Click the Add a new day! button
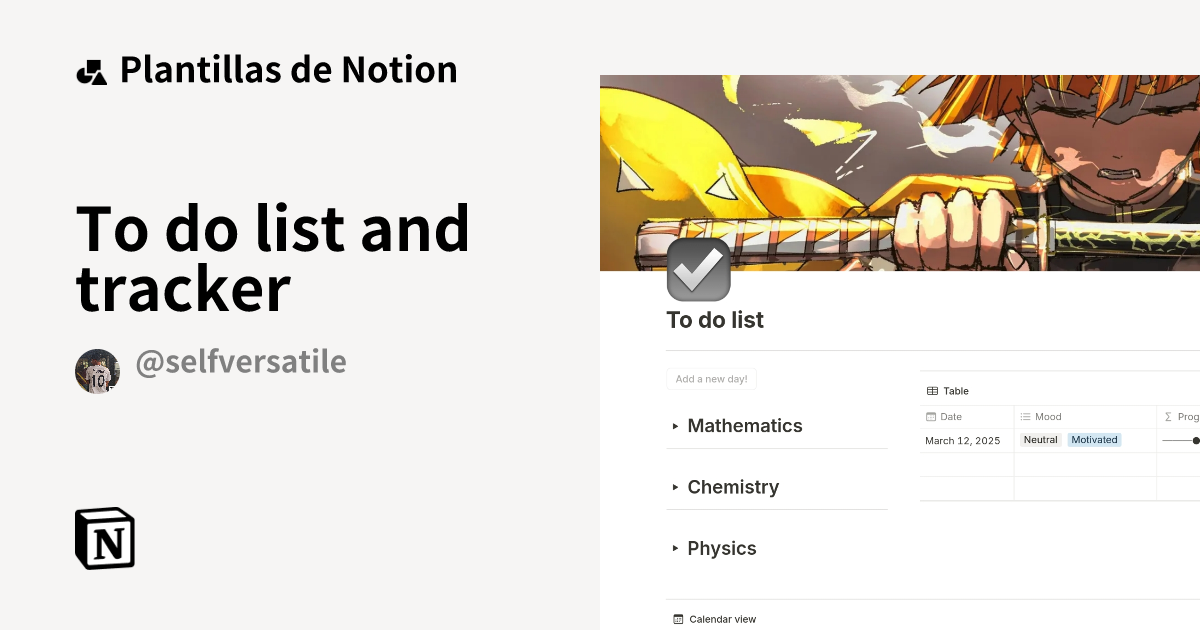The height and width of the screenshot is (630, 1200). click(x=711, y=378)
